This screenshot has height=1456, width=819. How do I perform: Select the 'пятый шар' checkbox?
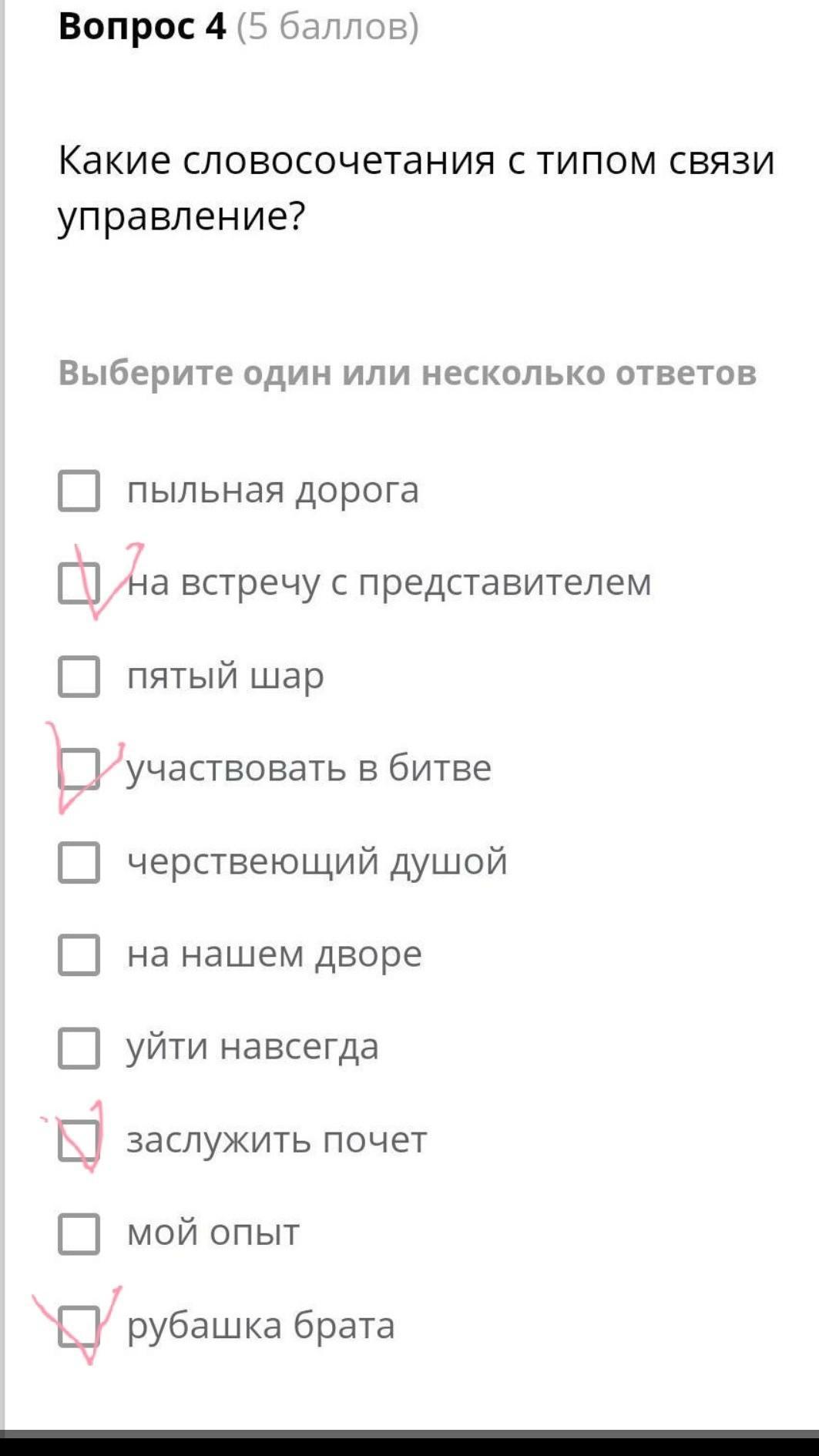(x=79, y=676)
